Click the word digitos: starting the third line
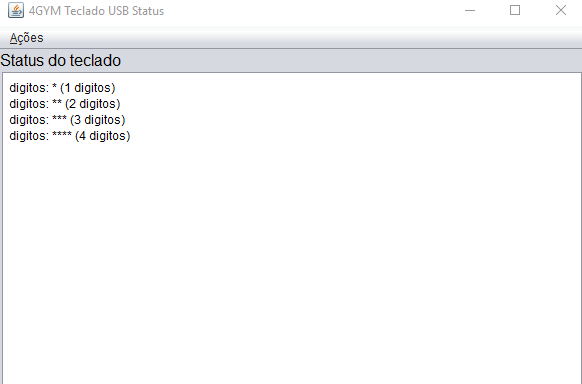 29,120
